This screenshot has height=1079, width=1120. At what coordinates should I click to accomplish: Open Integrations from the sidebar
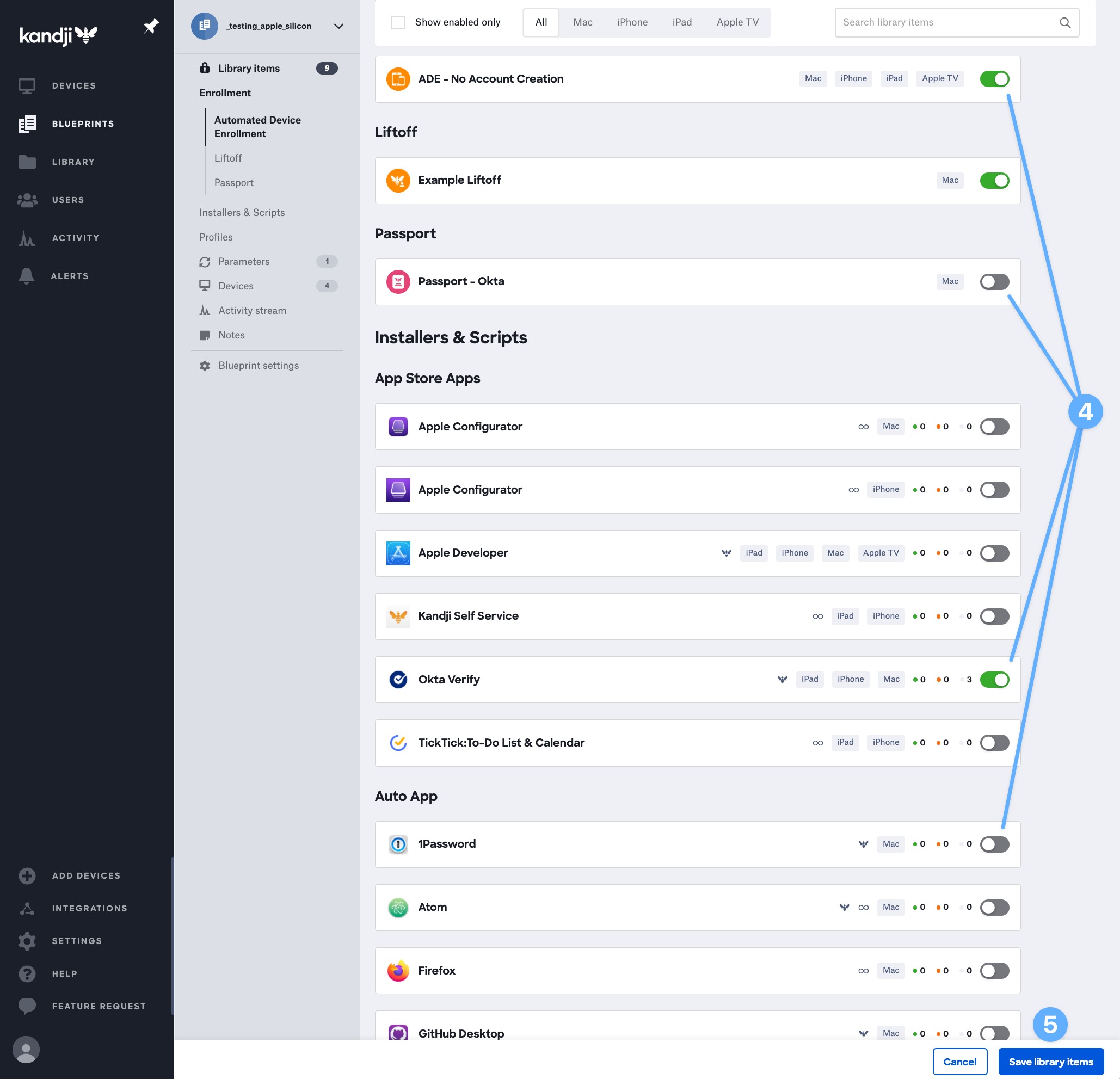click(90, 908)
